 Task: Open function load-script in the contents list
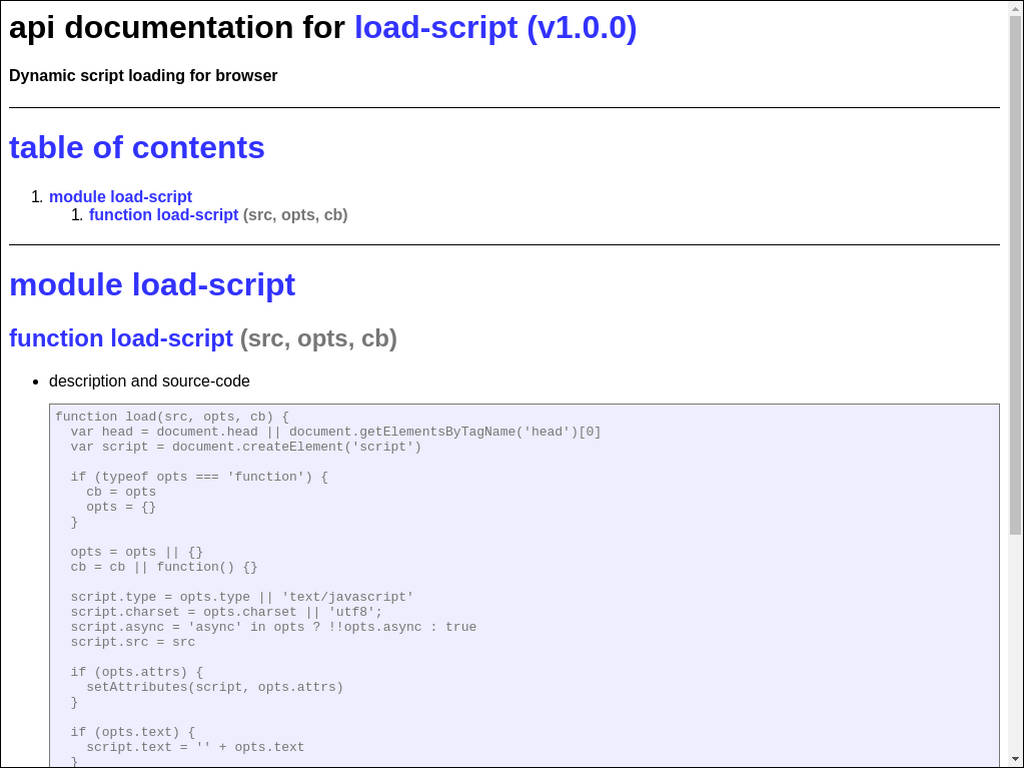pos(163,215)
